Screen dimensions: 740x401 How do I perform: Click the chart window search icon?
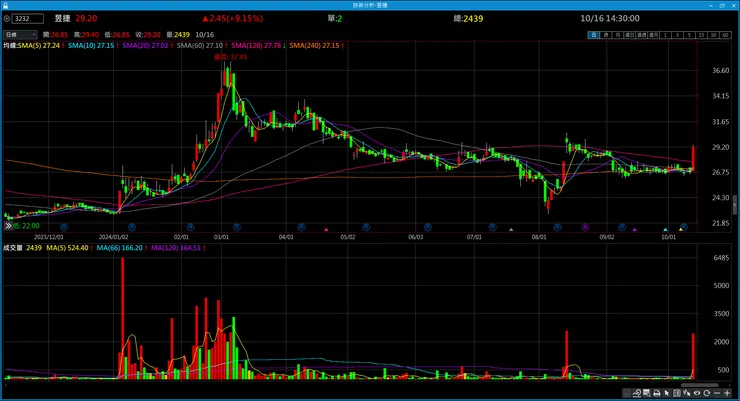pos(647,393)
